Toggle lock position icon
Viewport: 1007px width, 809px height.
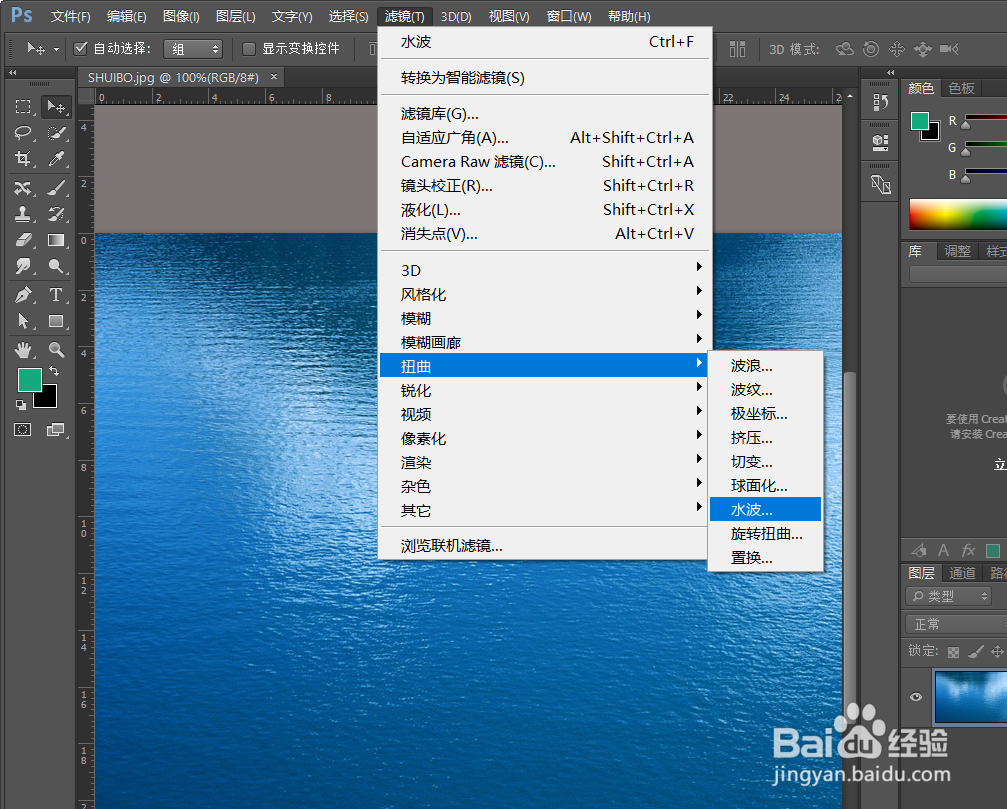pyautogui.click(x=997, y=651)
